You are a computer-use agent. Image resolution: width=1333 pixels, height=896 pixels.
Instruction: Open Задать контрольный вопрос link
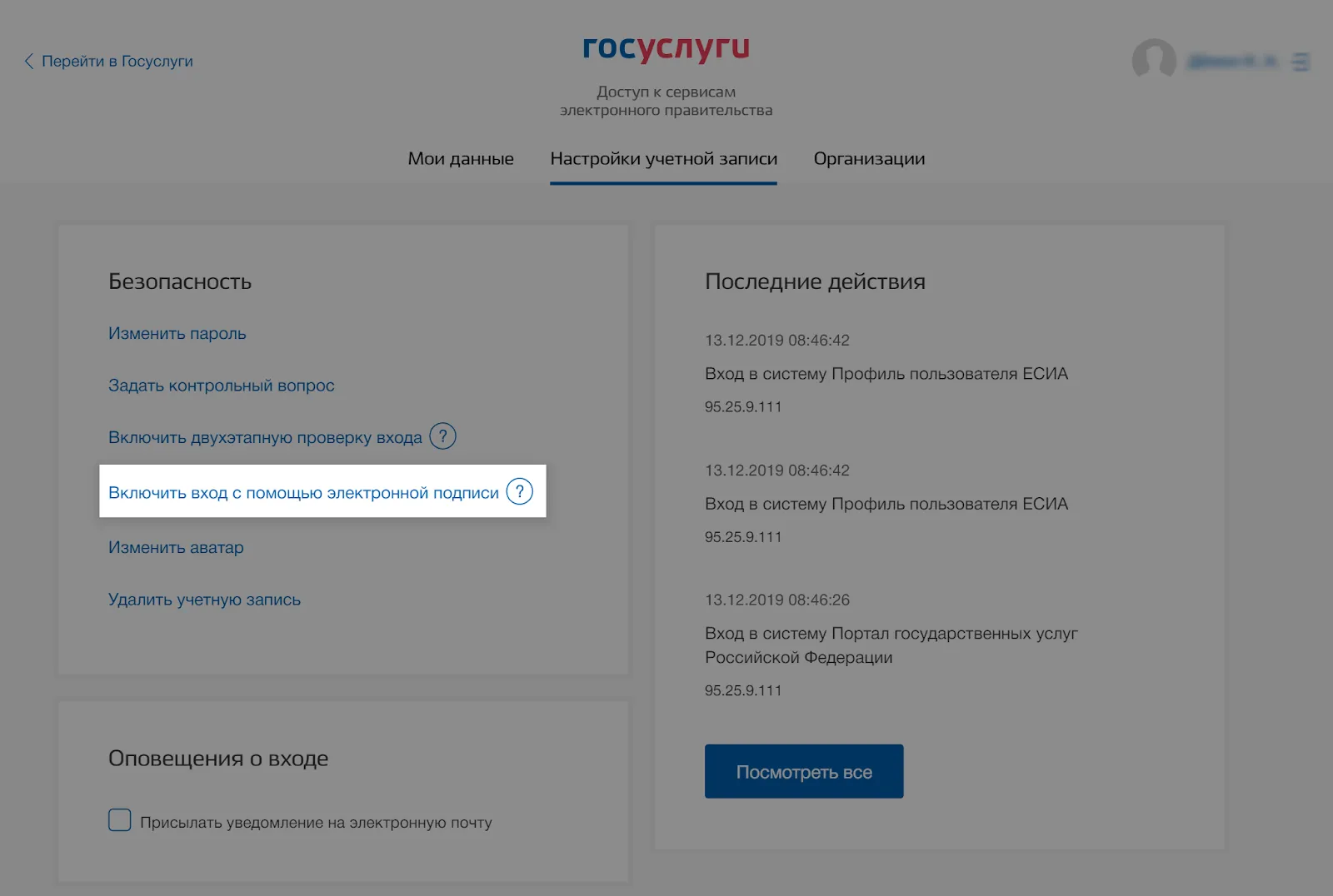click(222, 386)
